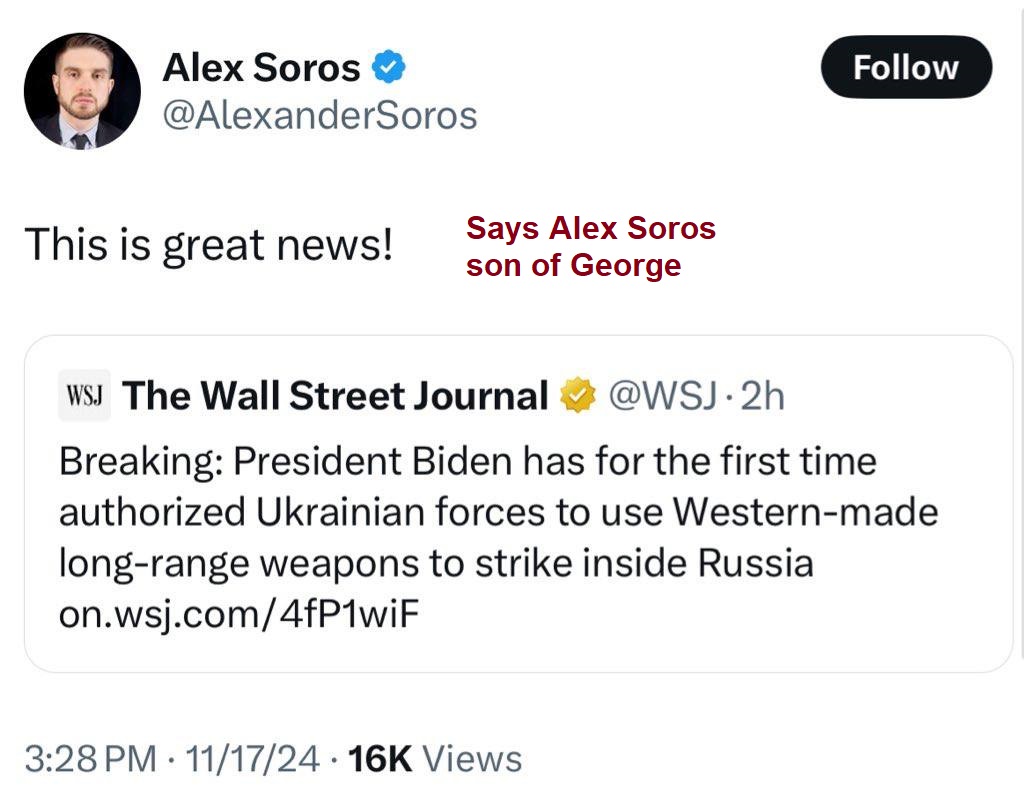Click the 11/17/24 post date
1024x804 pixels.
250,759
